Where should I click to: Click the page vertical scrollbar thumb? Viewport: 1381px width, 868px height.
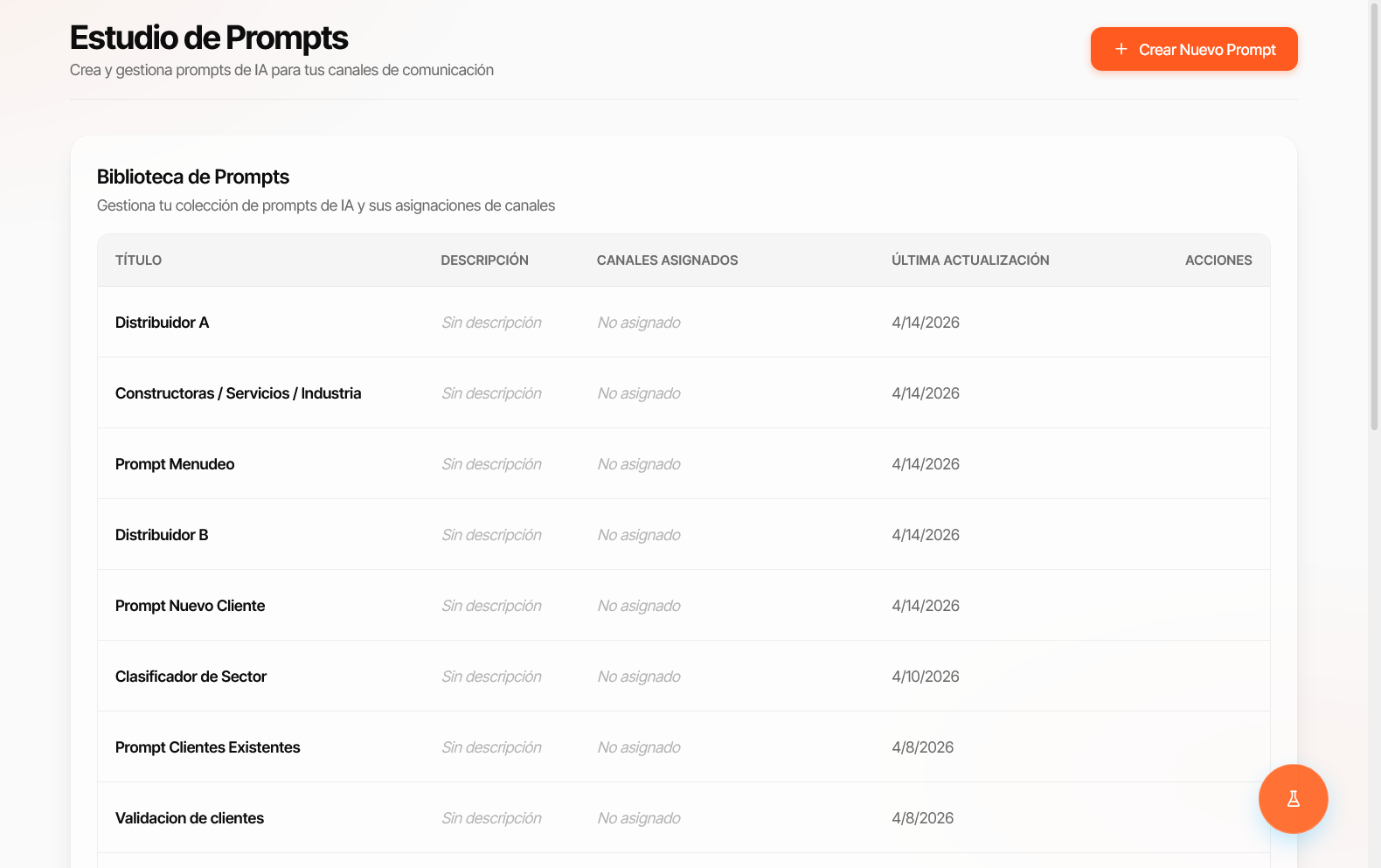click(1374, 215)
